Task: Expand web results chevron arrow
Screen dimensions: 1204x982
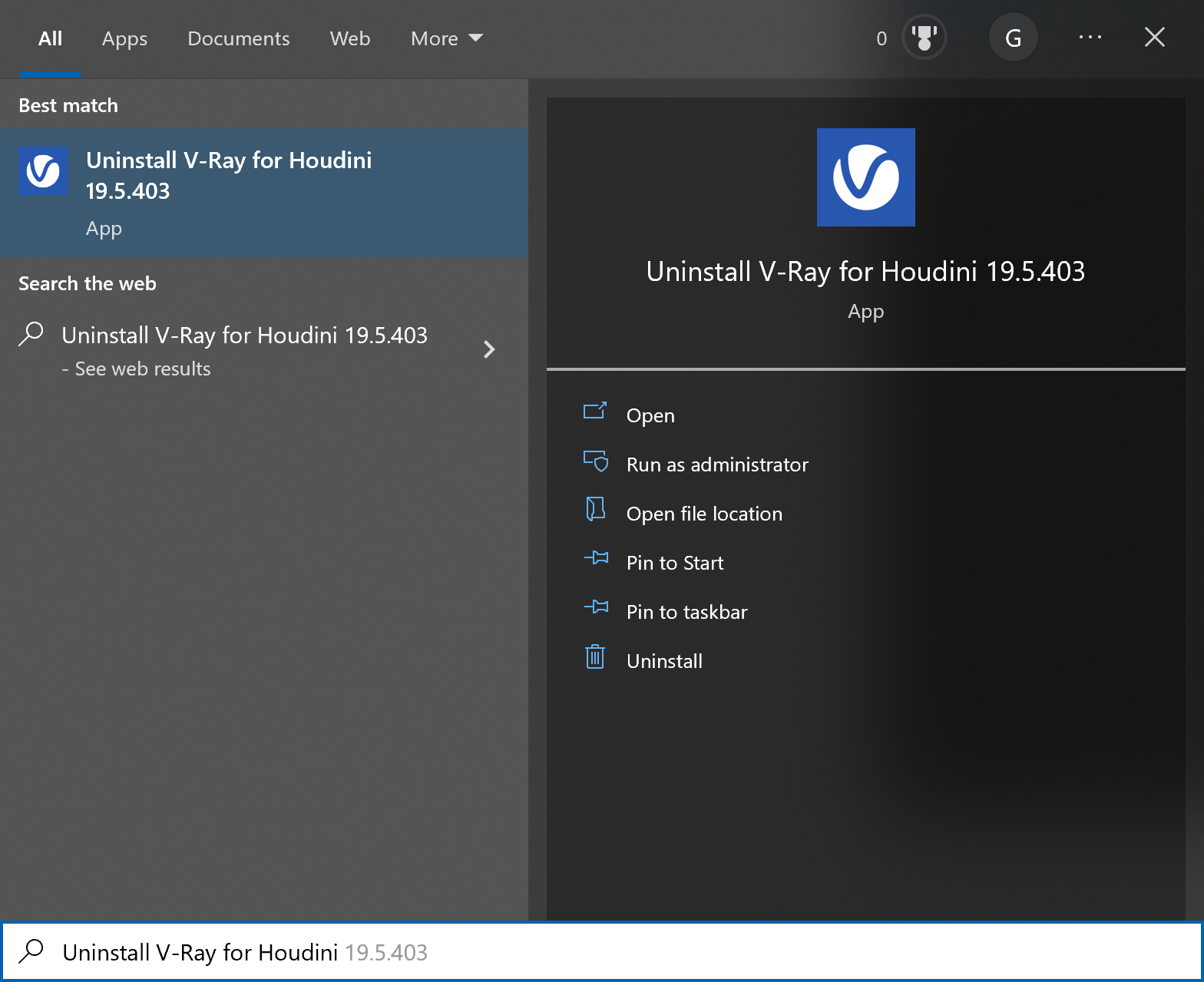Action: point(489,349)
